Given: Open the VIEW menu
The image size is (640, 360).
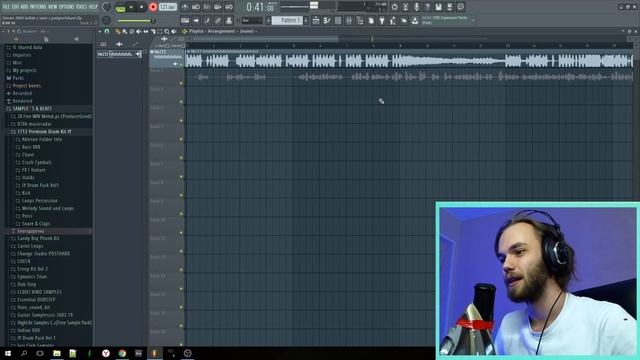Looking at the screenshot, I should (x=53, y=7).
